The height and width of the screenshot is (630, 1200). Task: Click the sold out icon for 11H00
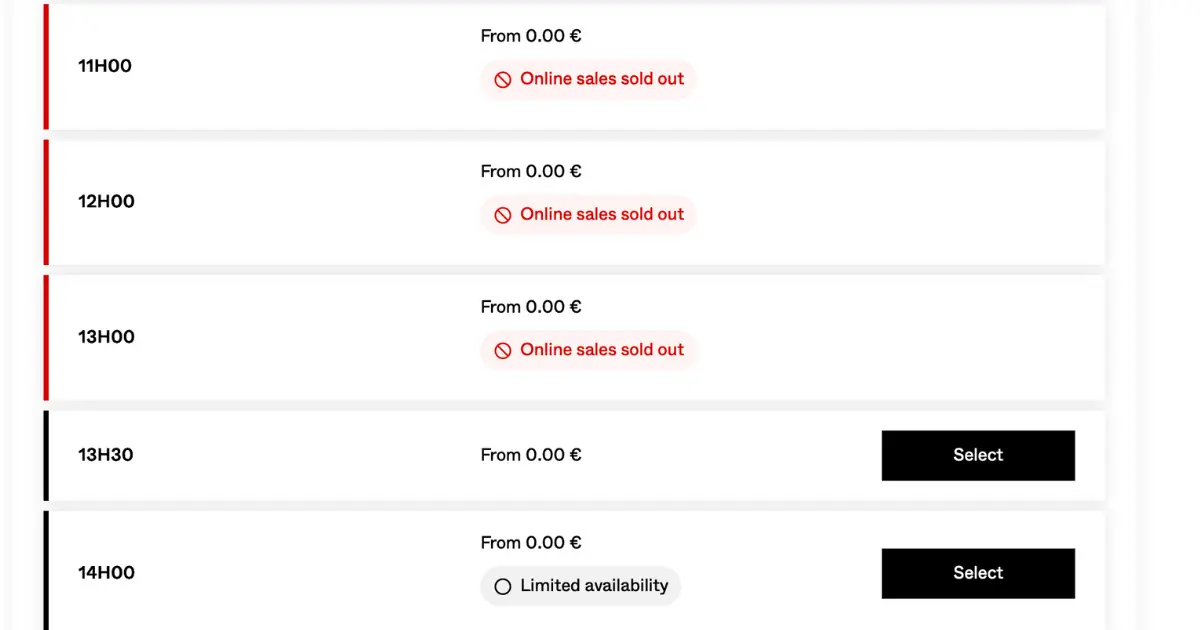[x=503, y=79]
